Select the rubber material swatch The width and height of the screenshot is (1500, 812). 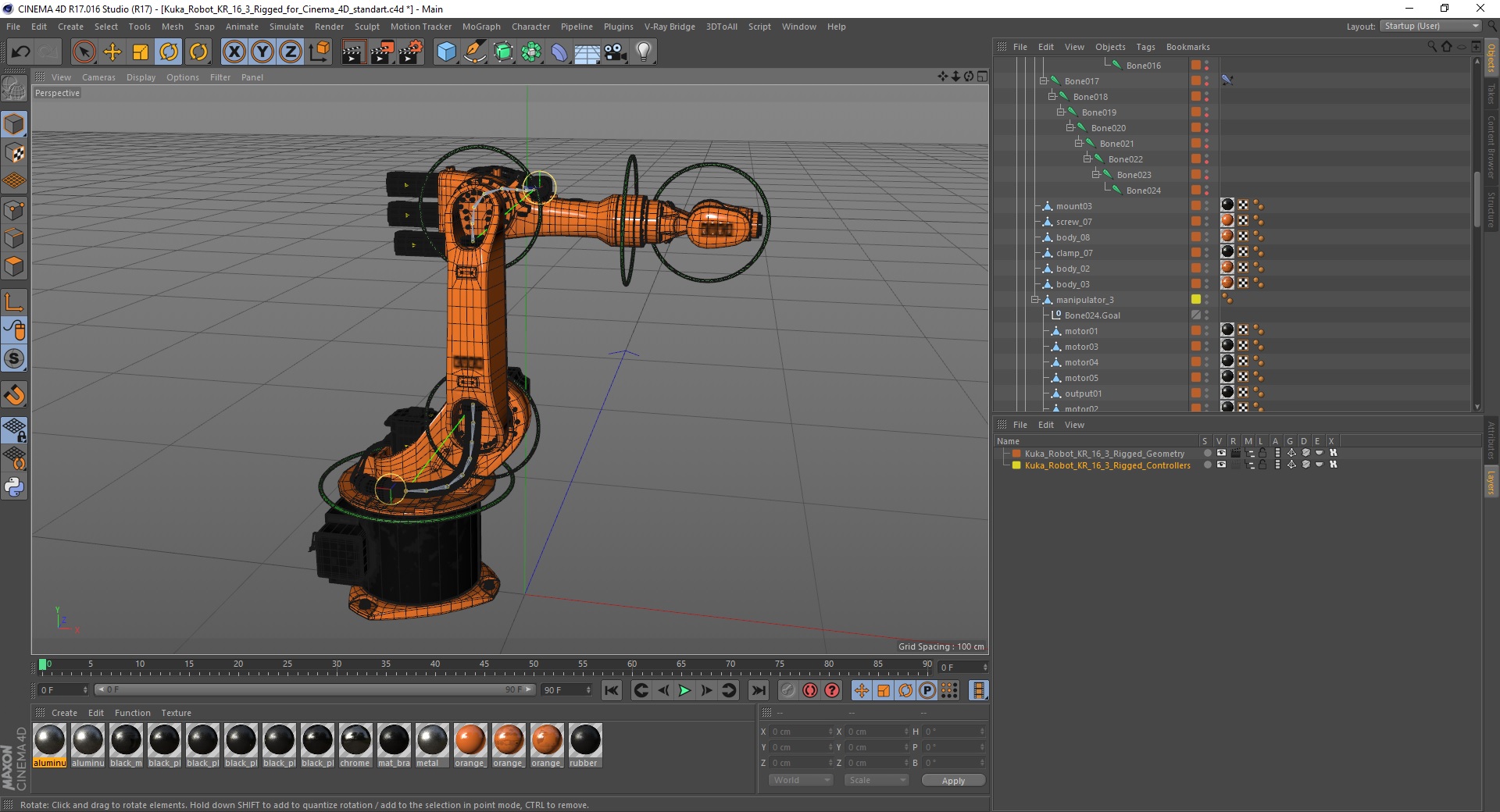[585, 745]
